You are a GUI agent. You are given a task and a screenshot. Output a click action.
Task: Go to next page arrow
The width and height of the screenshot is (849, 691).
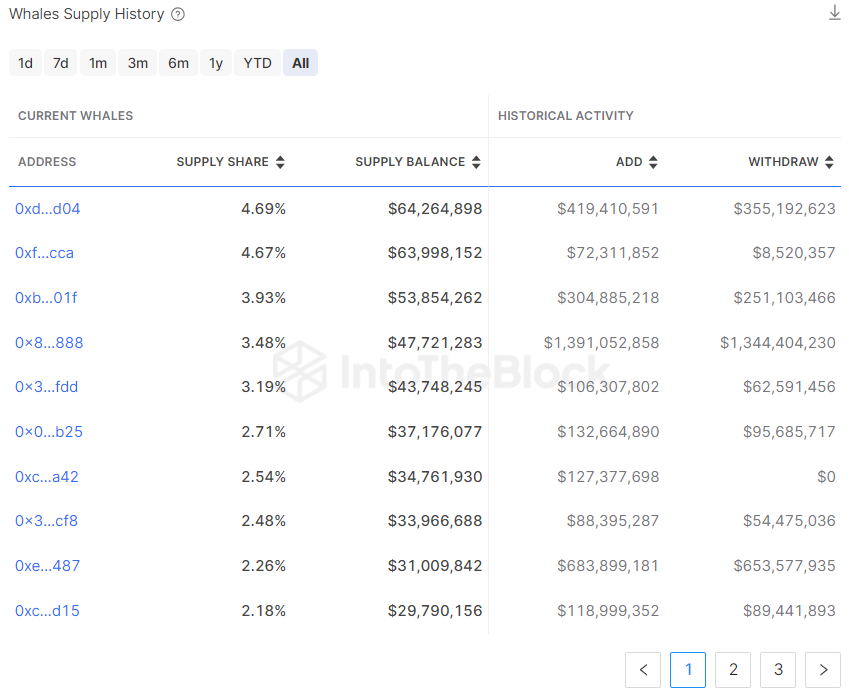(x=823, y=670)
